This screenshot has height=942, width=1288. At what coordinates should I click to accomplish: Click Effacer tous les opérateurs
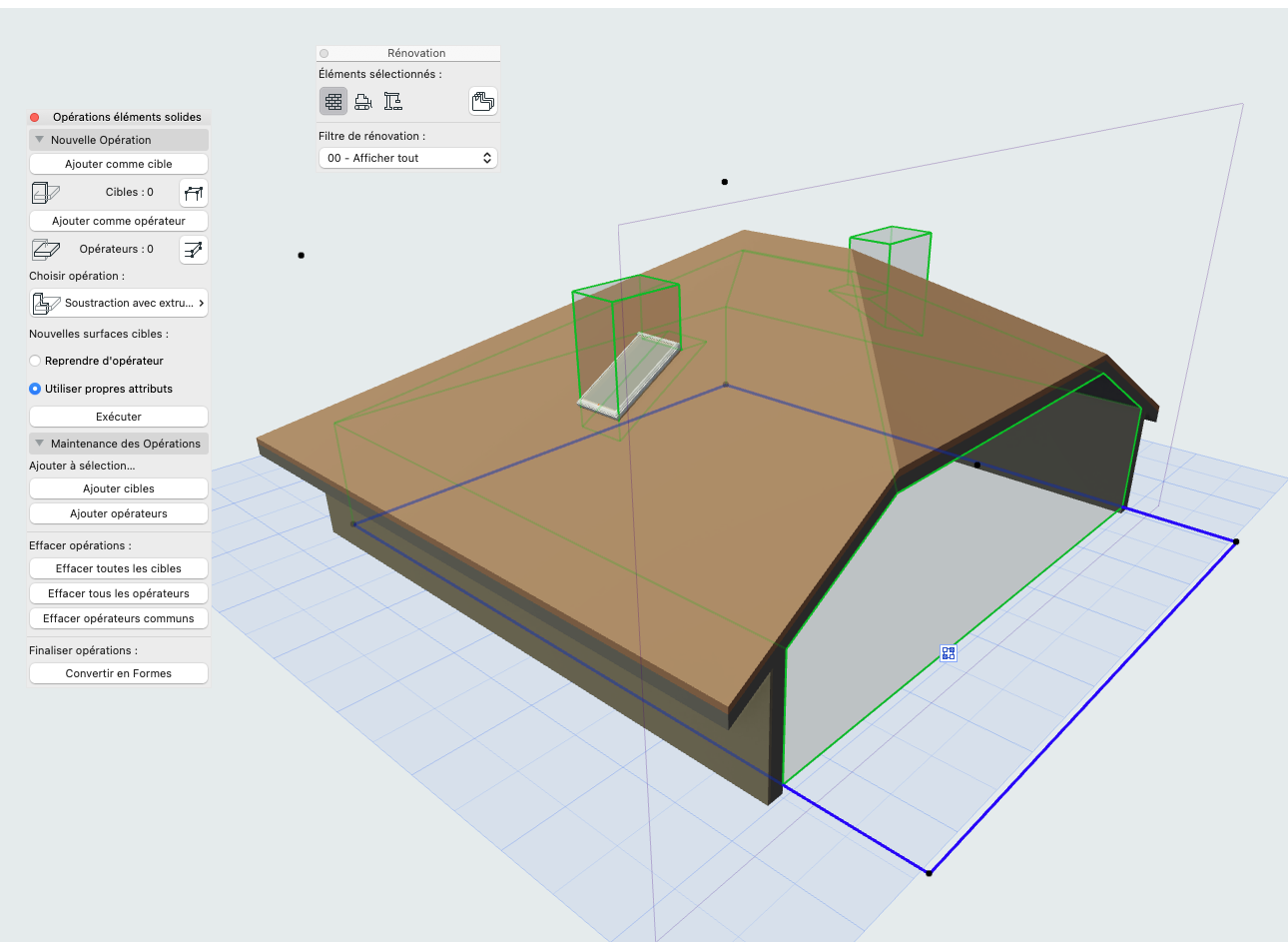pyautogui.click(x=119, y=593)
